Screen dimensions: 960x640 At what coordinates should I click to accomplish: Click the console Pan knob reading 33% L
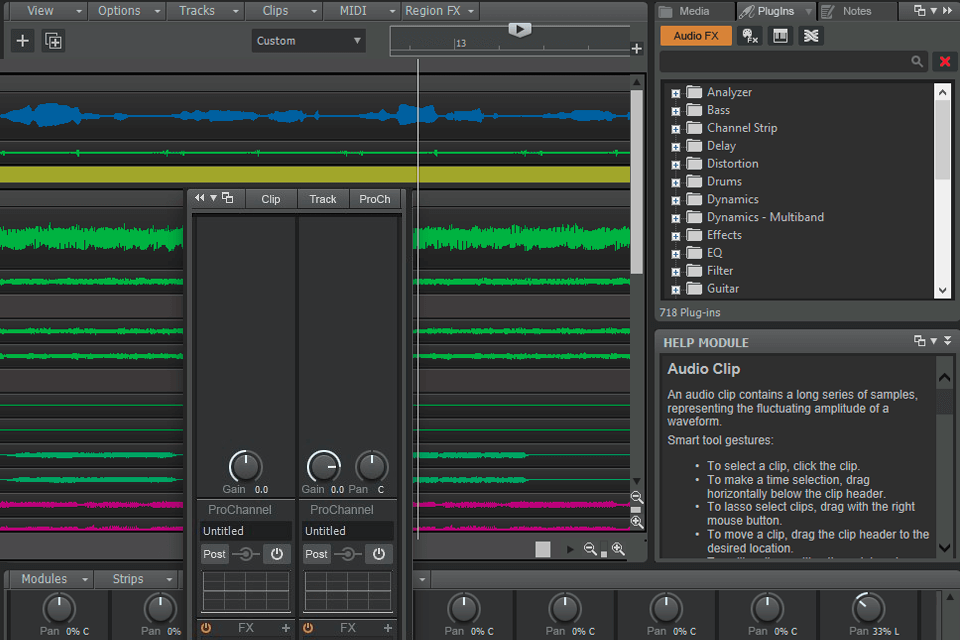[x=869, y=608]
